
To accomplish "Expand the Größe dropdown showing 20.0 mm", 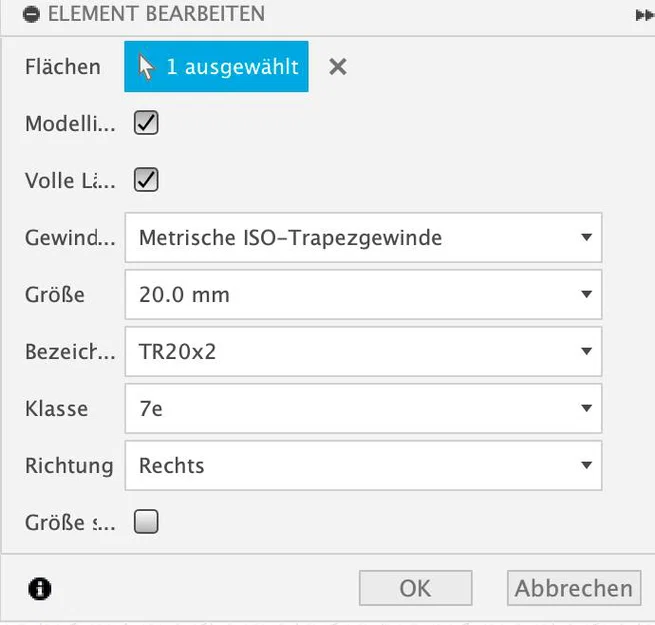I will pos(363,295).
